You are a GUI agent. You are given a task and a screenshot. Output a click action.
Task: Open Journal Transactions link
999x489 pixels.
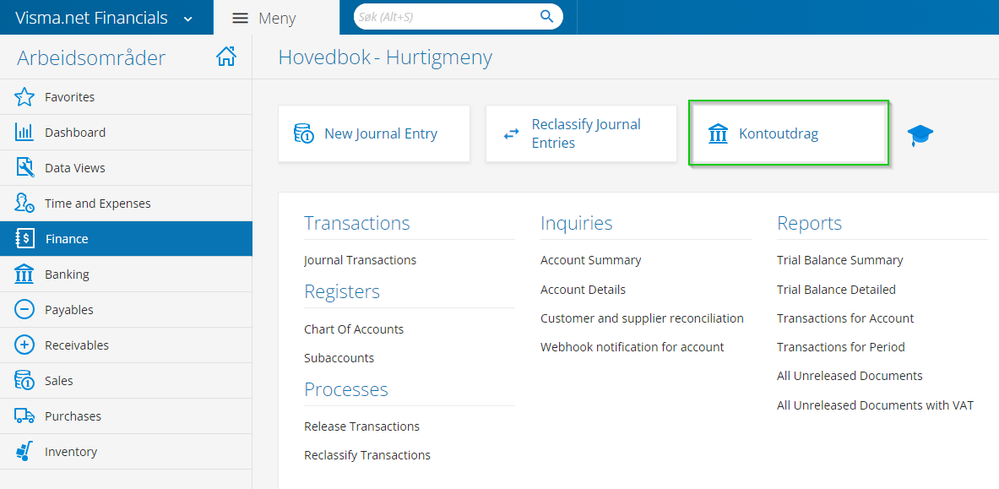pyautogui.click(x=360, y=260)
